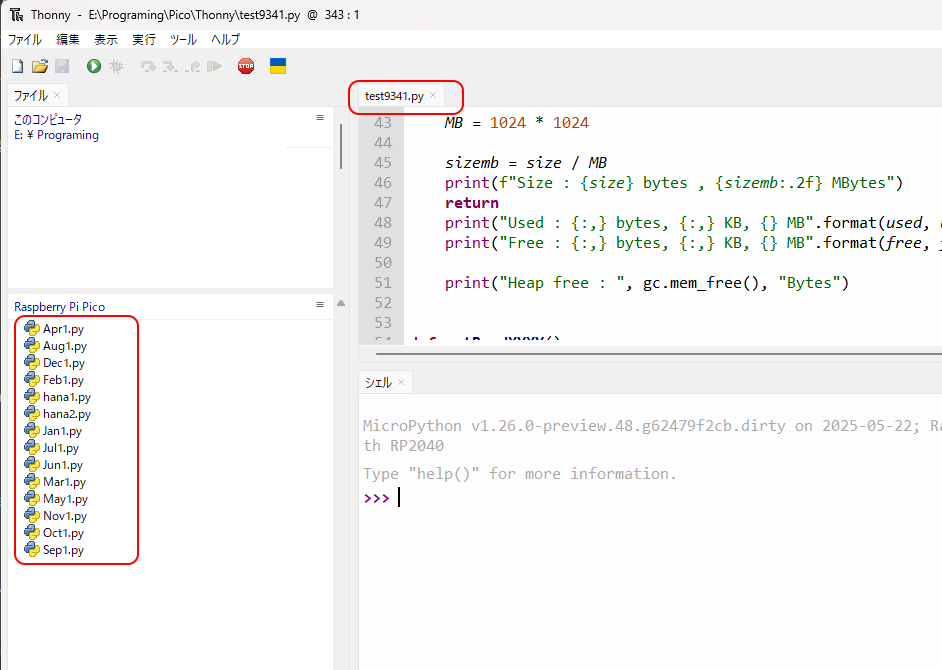Click the Ukraine flag icon in toolbar

278,66
